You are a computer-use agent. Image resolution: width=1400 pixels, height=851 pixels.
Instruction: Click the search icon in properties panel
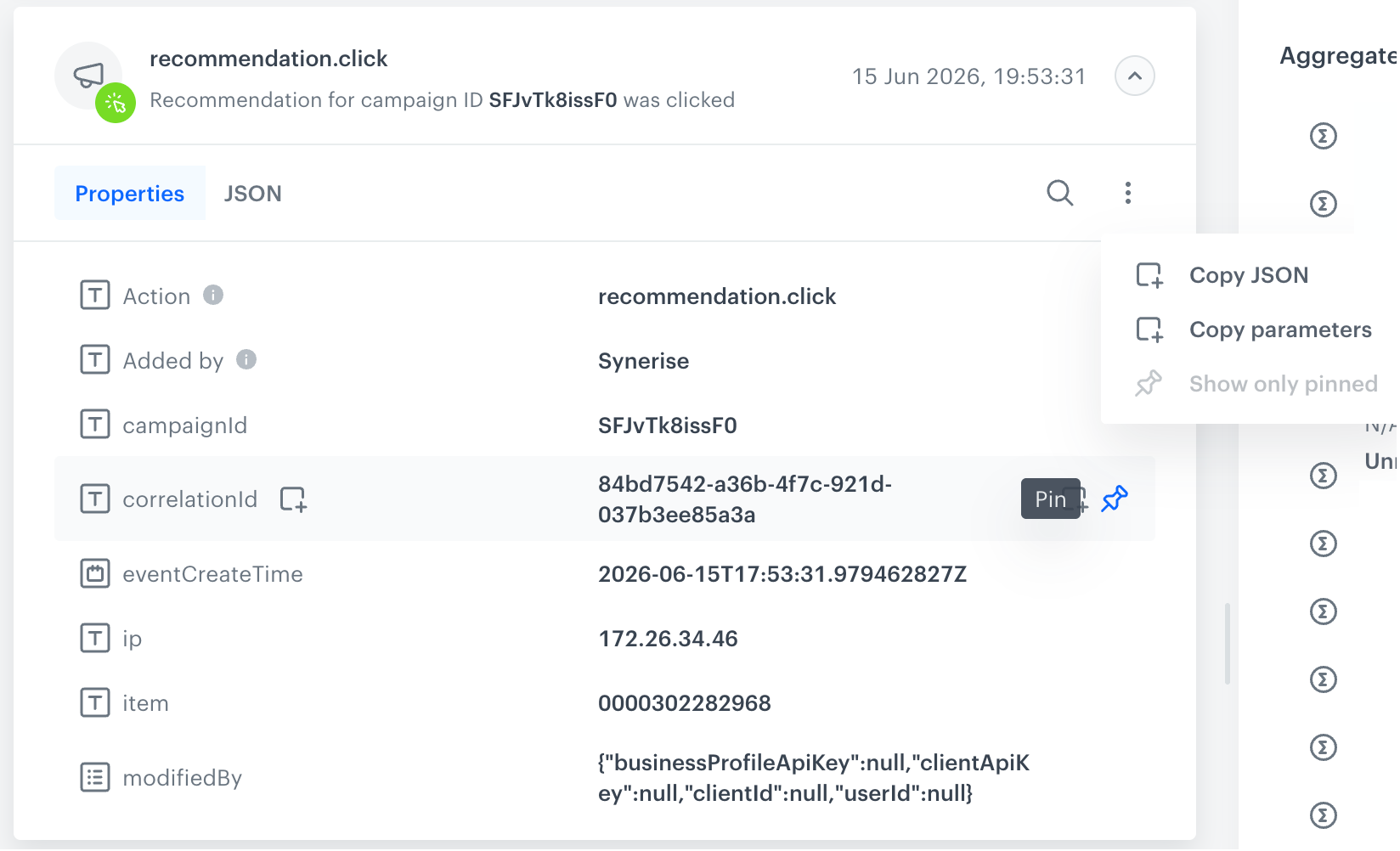tap(1059, 193)
